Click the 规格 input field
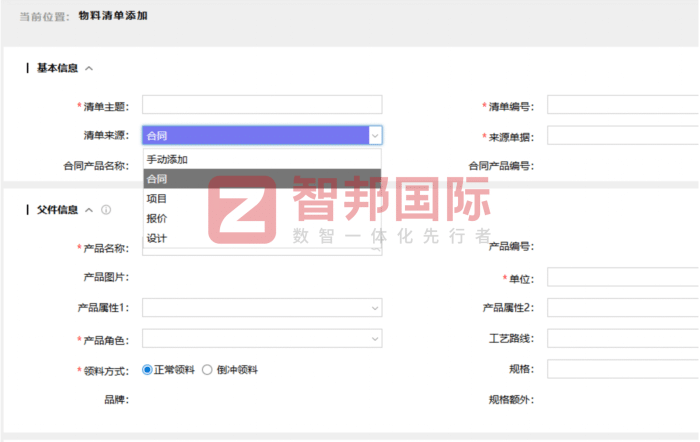Viewport: 700px width, 442px height. click(622, 369)
